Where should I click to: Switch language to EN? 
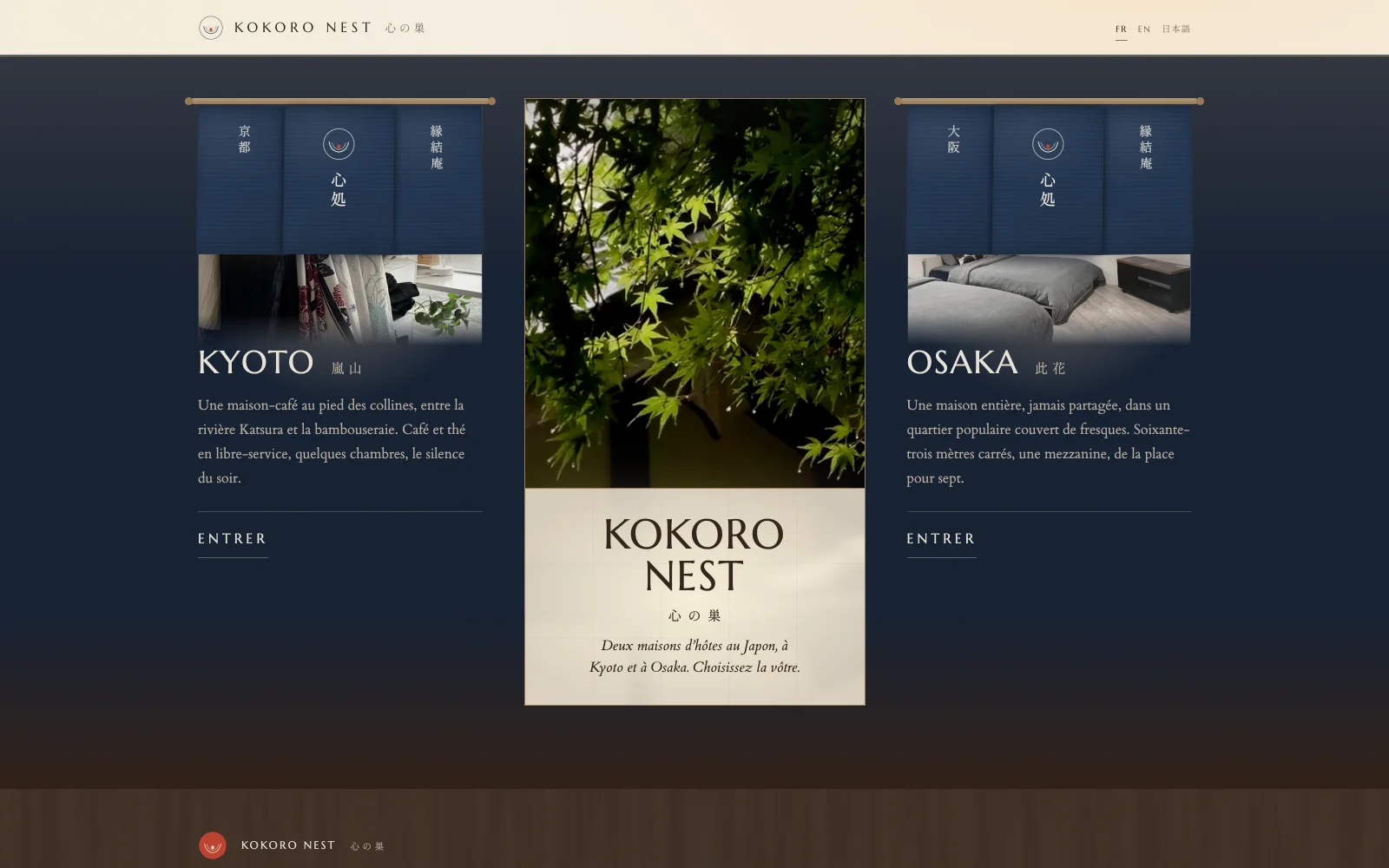point(1144,29)
